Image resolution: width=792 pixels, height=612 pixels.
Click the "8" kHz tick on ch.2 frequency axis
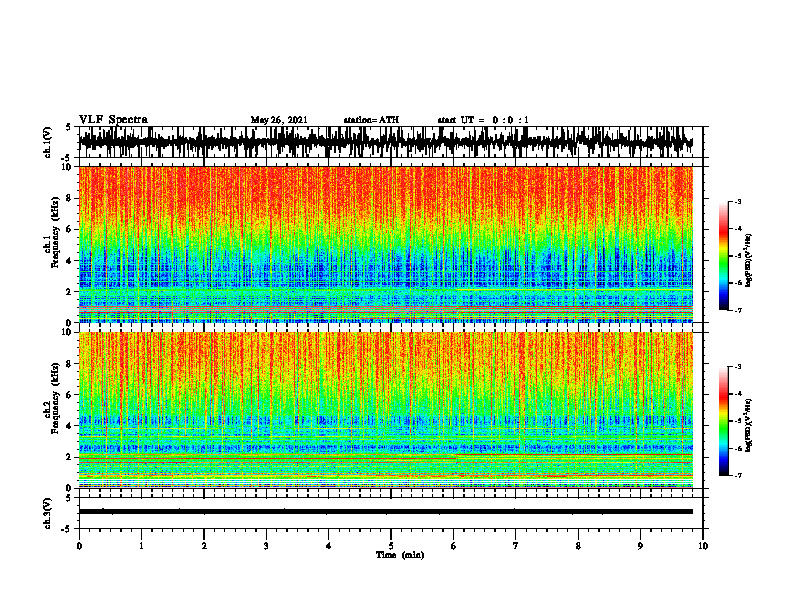[69, 364]
